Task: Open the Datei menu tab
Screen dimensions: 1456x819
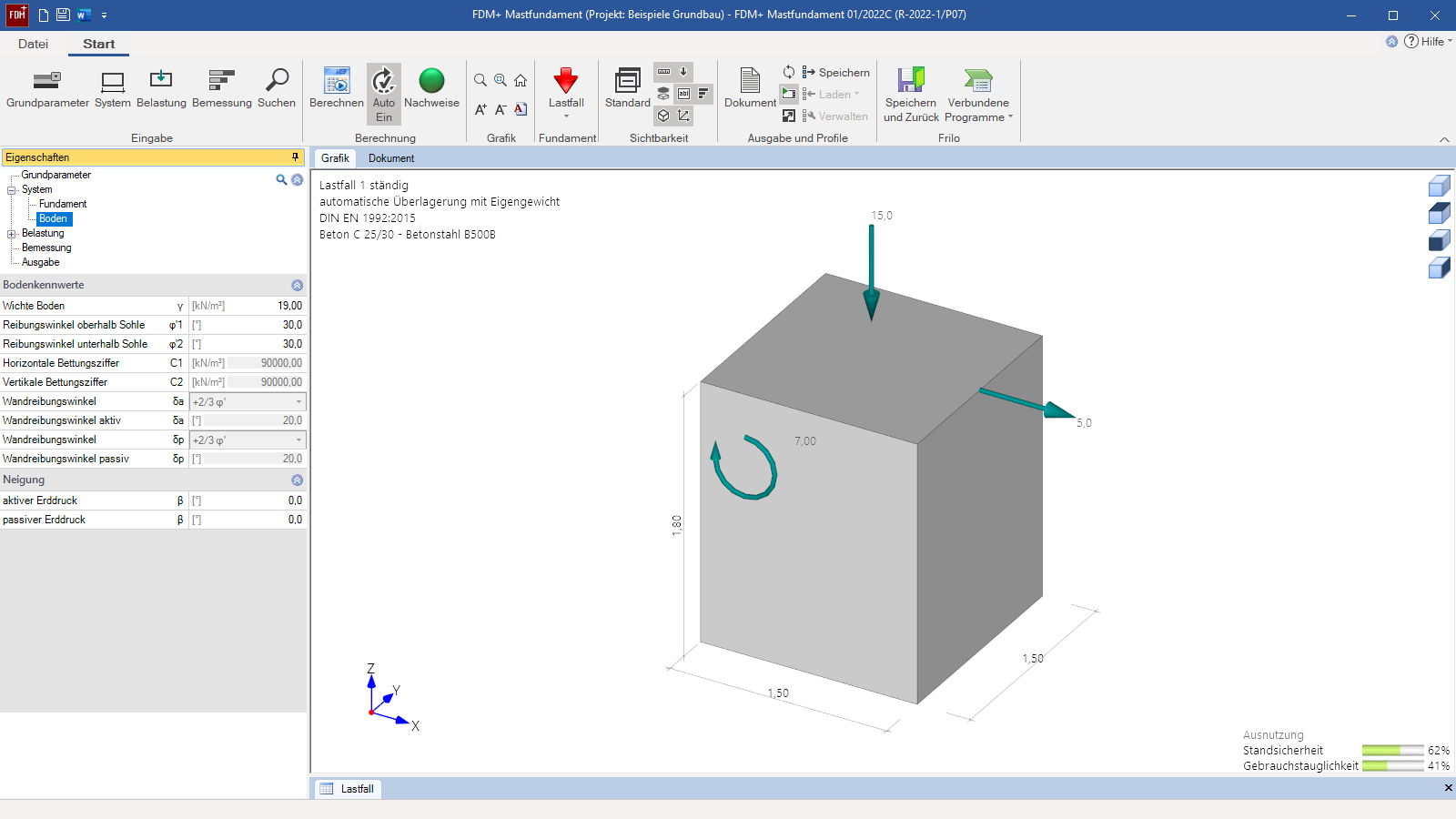Action: [33, 44]
